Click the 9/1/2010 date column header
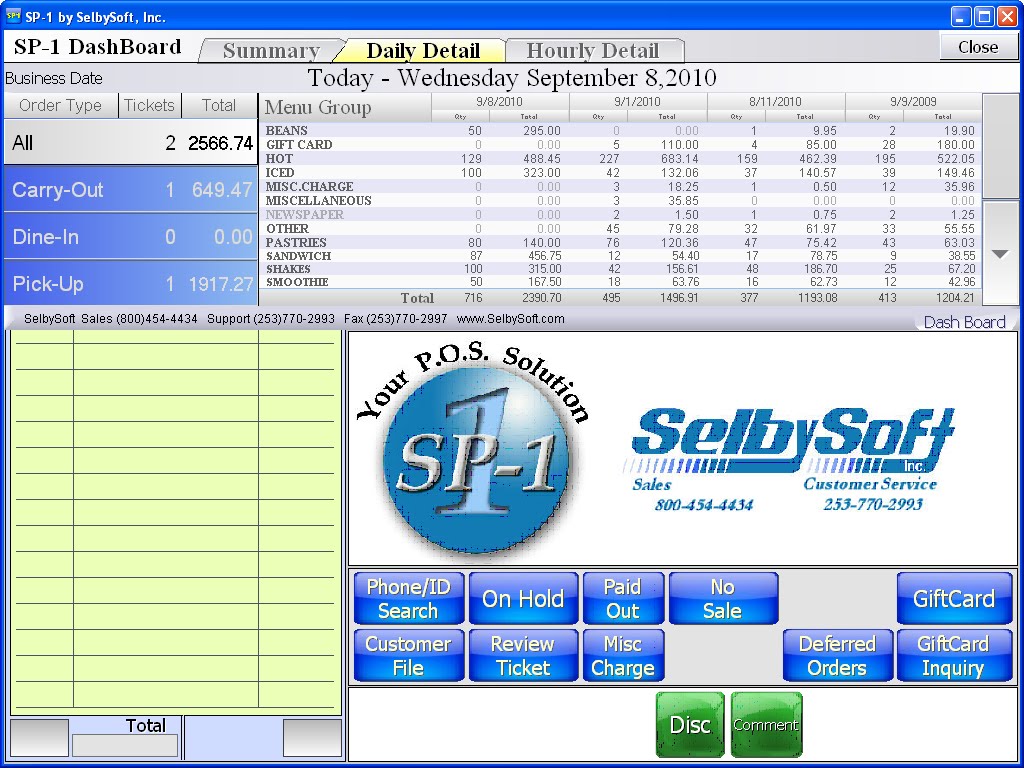 [637, 102]
